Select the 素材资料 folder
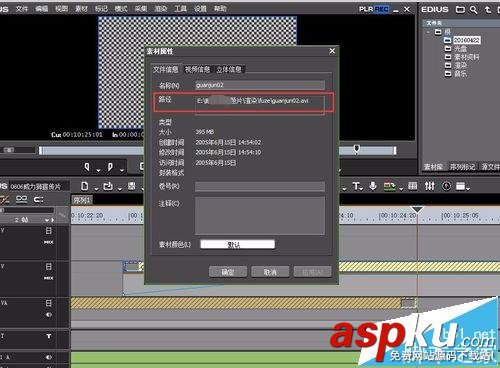500x368 pixels. (467, 57)
